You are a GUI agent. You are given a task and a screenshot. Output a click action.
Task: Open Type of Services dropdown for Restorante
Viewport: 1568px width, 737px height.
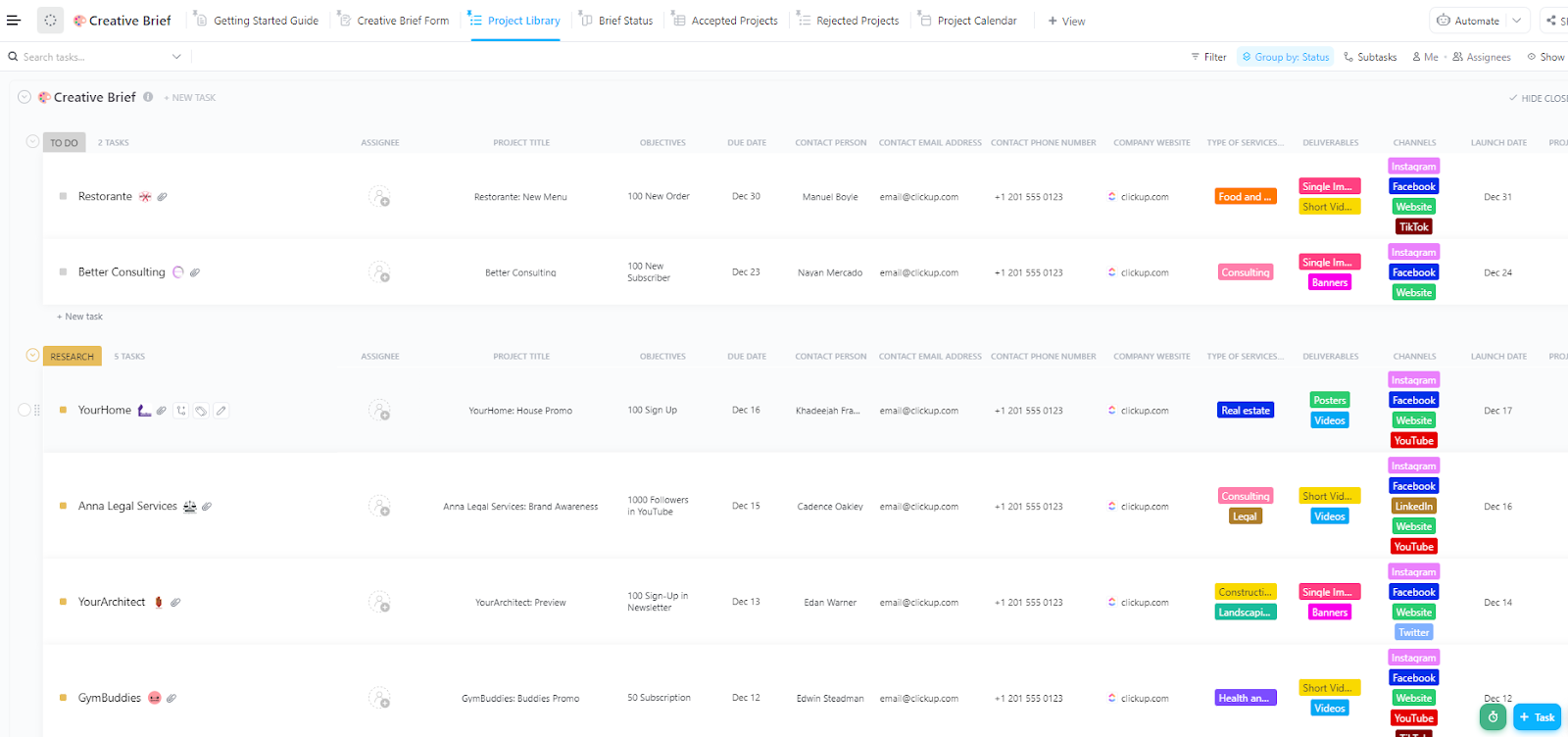click(1245, 197)
